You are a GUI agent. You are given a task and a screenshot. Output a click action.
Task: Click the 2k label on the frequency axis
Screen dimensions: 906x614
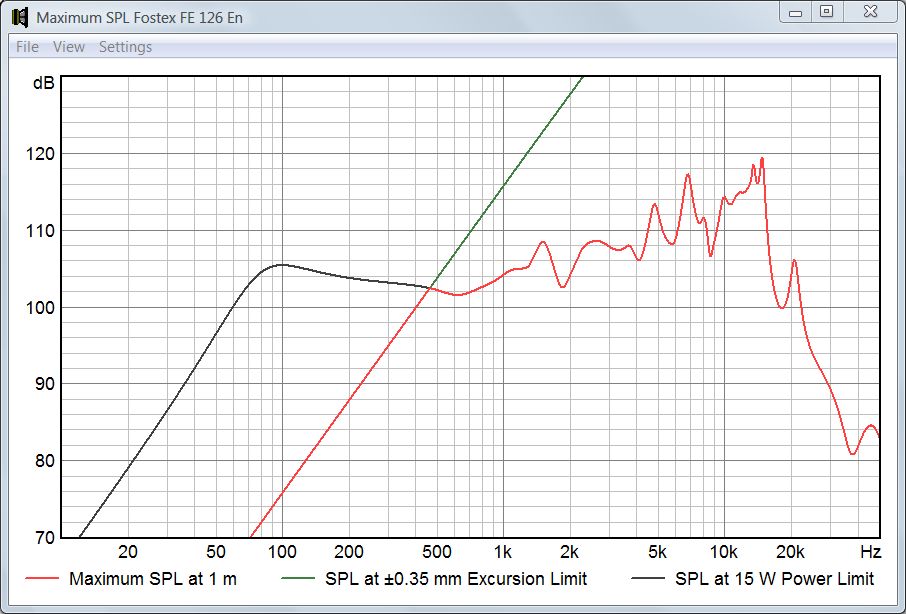[569, 552]
